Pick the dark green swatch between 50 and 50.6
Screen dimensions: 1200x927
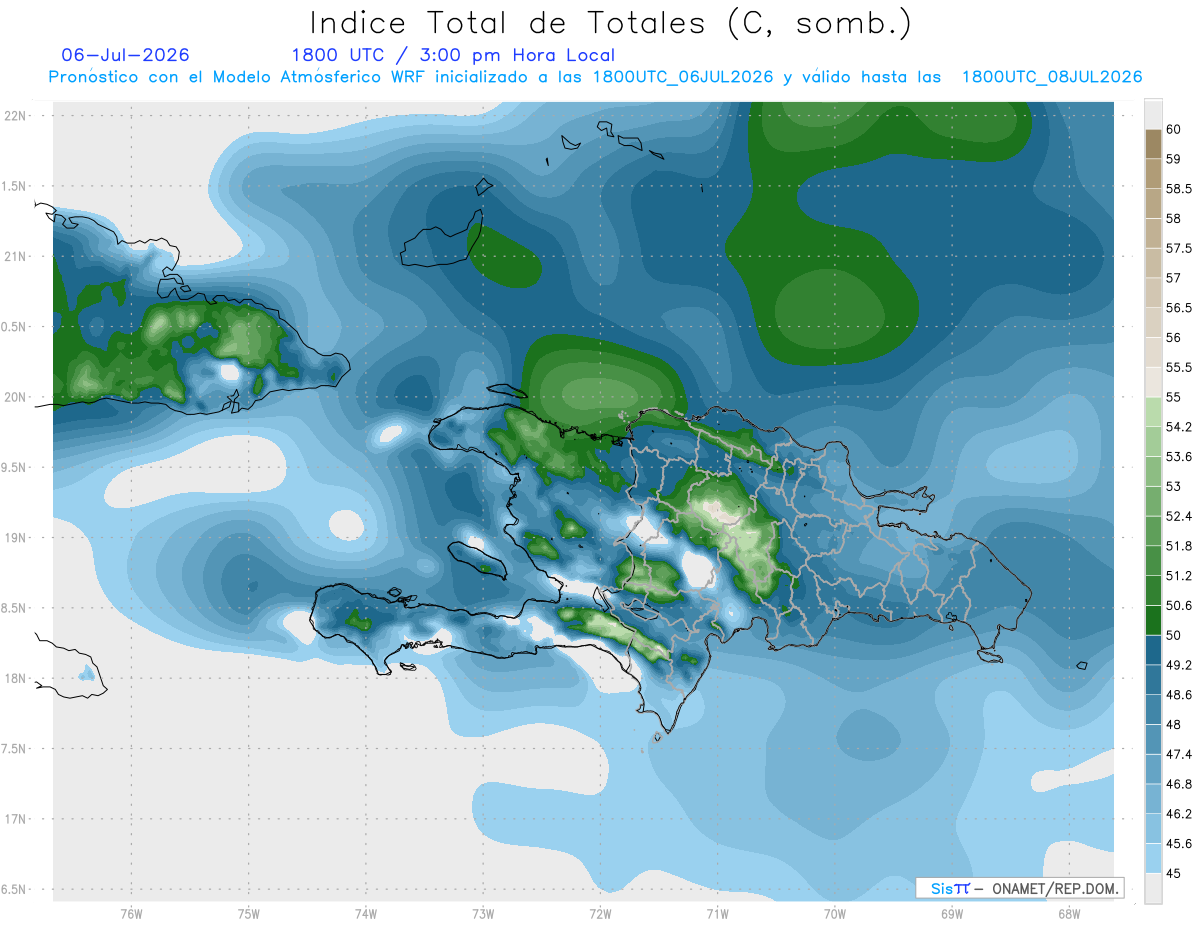coord(1153,620)
